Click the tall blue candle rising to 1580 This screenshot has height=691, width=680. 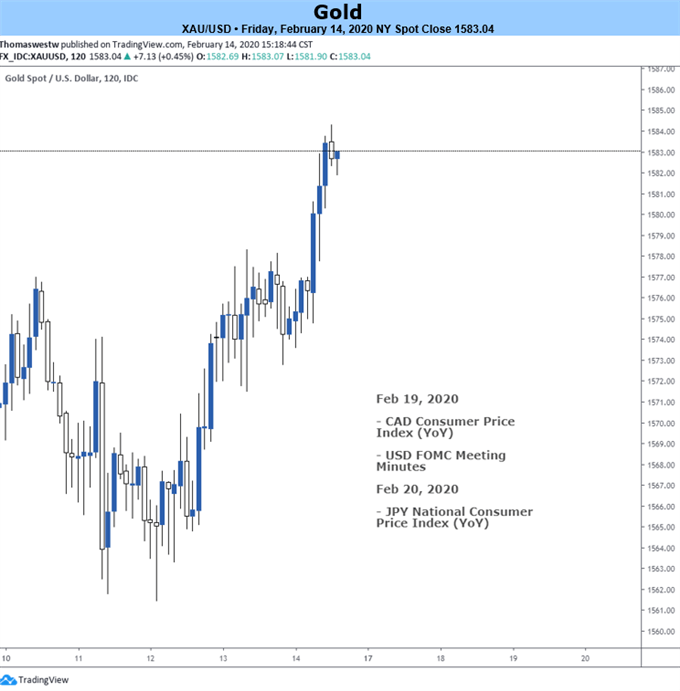click(313, 253)
